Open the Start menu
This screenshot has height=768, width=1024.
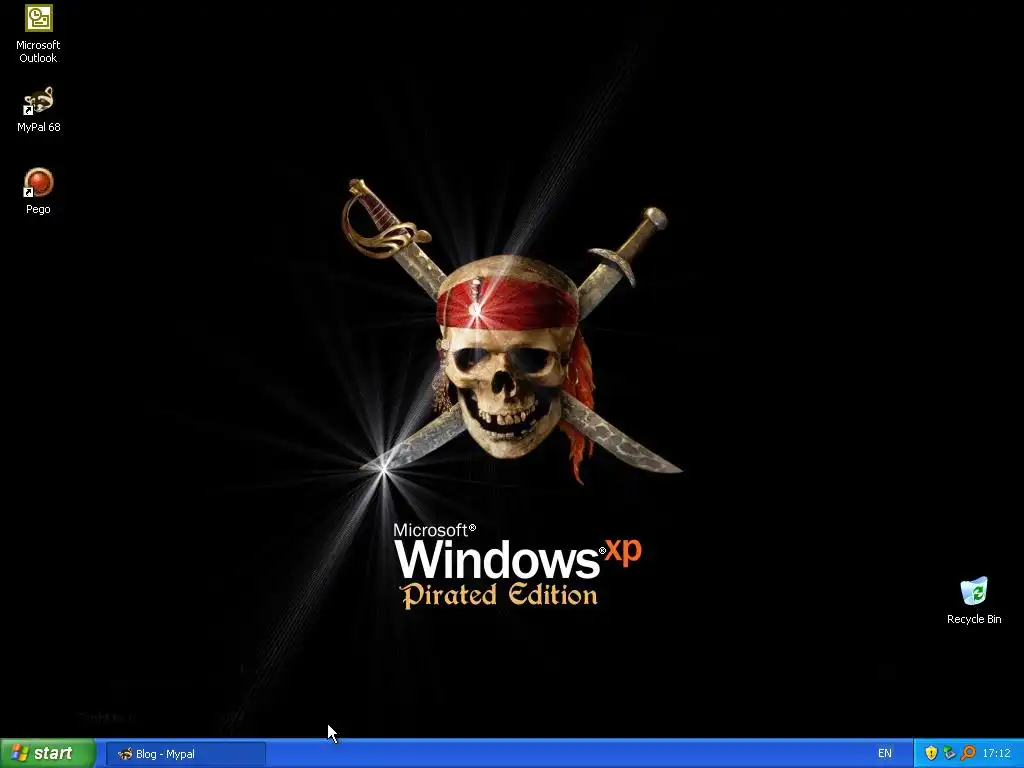click(48, 753)
